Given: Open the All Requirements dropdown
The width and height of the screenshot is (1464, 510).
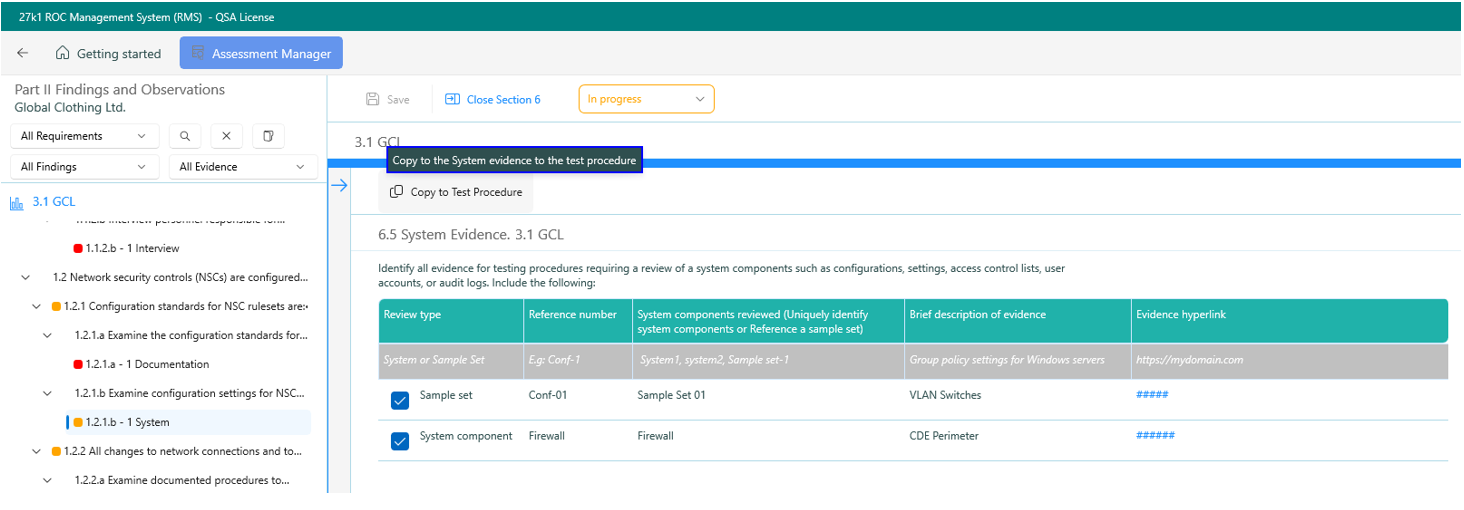Looking at the screenshot, I should click(83, 136).
